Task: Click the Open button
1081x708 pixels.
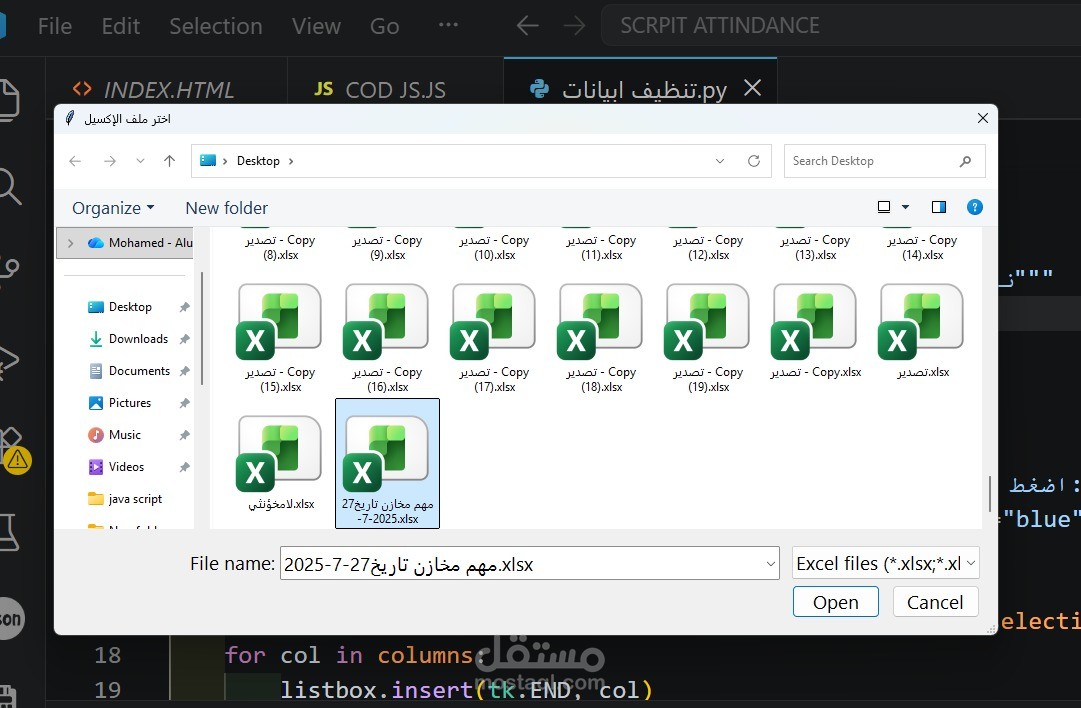Action: (x=836, y=602)
